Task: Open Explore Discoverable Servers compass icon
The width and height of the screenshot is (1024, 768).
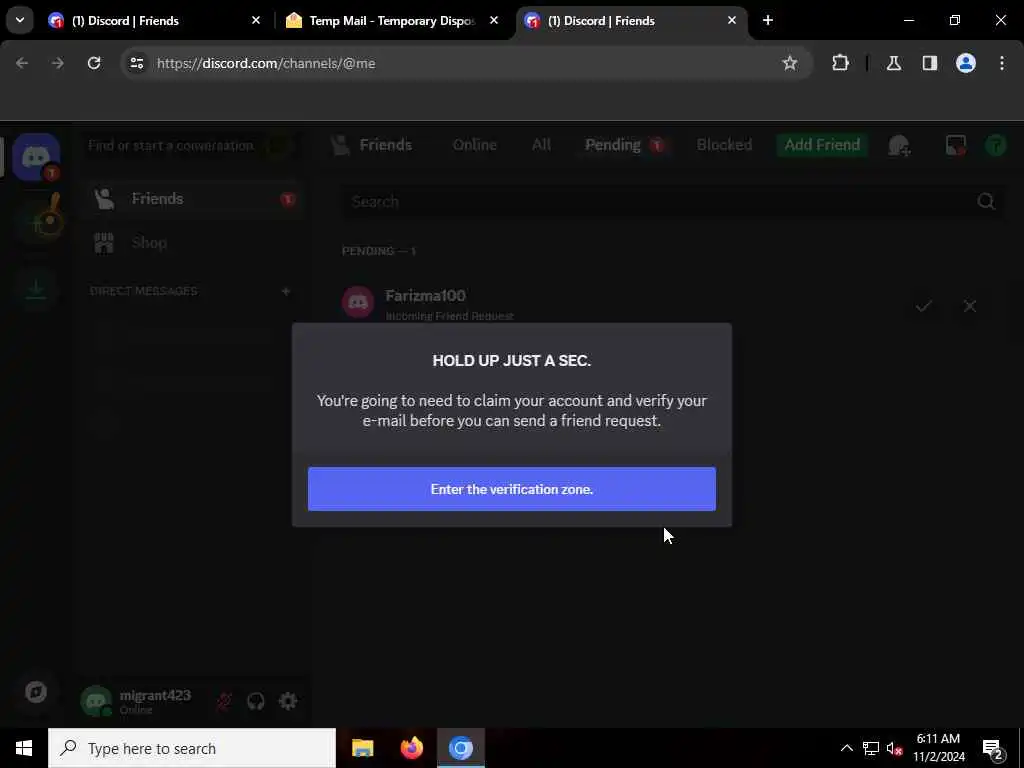Action: point(36,692)
